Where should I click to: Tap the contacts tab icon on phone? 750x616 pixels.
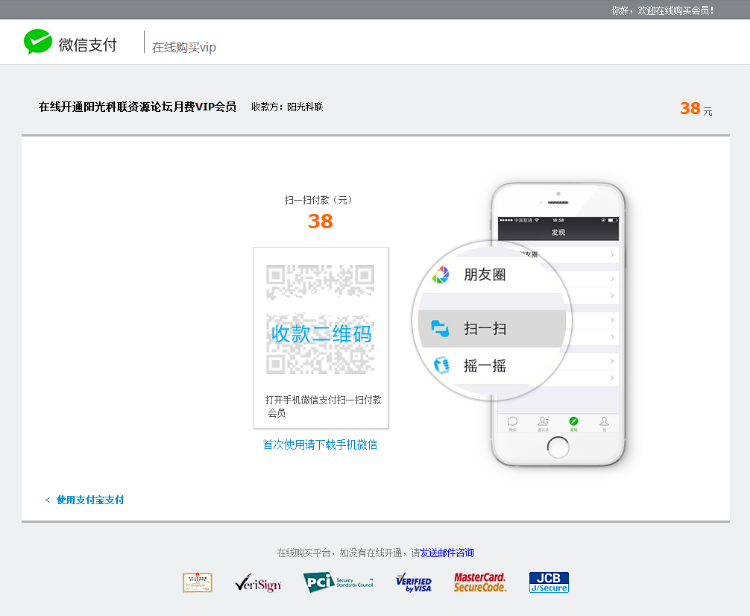542,422
